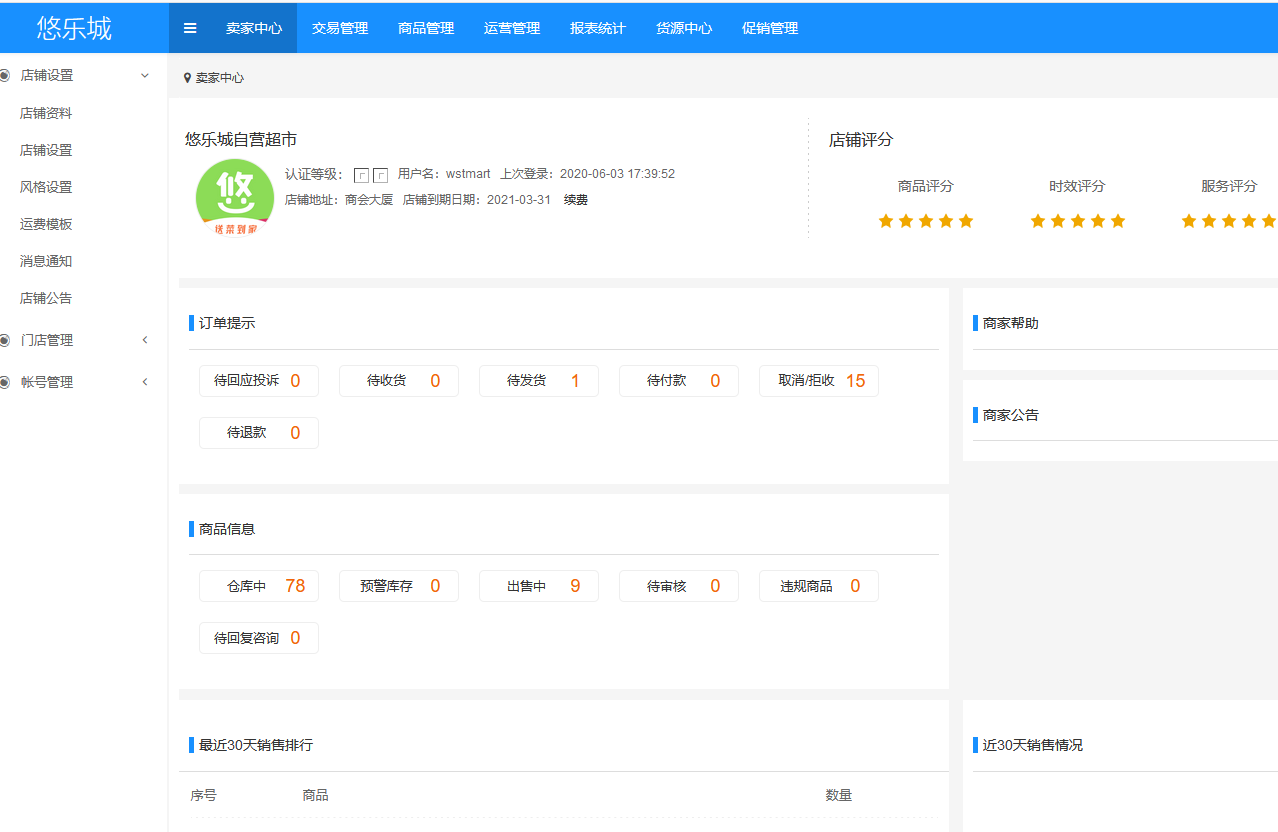Open 取消/拒收 order list
Viewport: 1278px width, 832px height.
point(818,380)
